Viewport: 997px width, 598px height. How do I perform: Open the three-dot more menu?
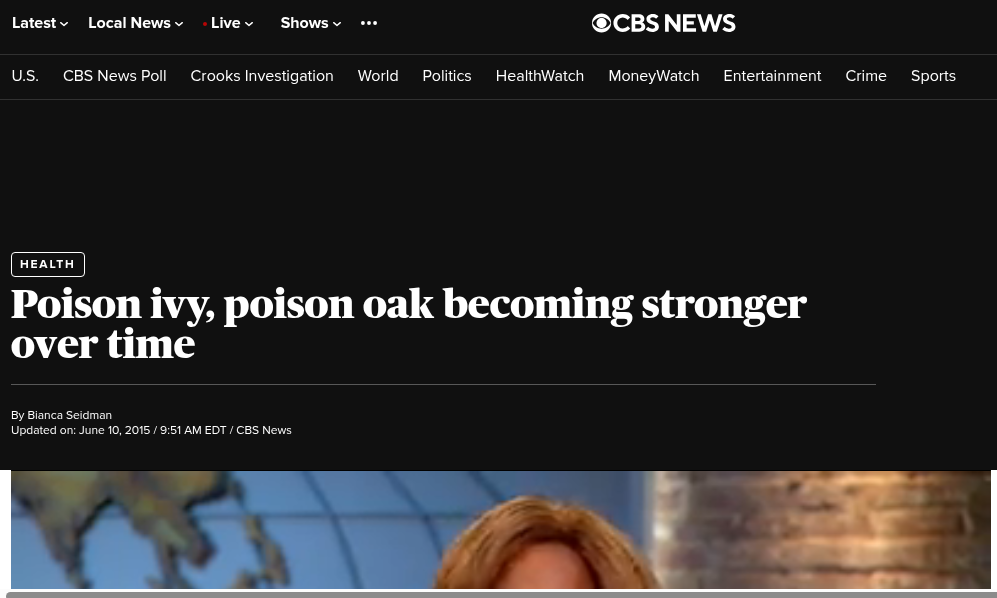click(369, 23)
